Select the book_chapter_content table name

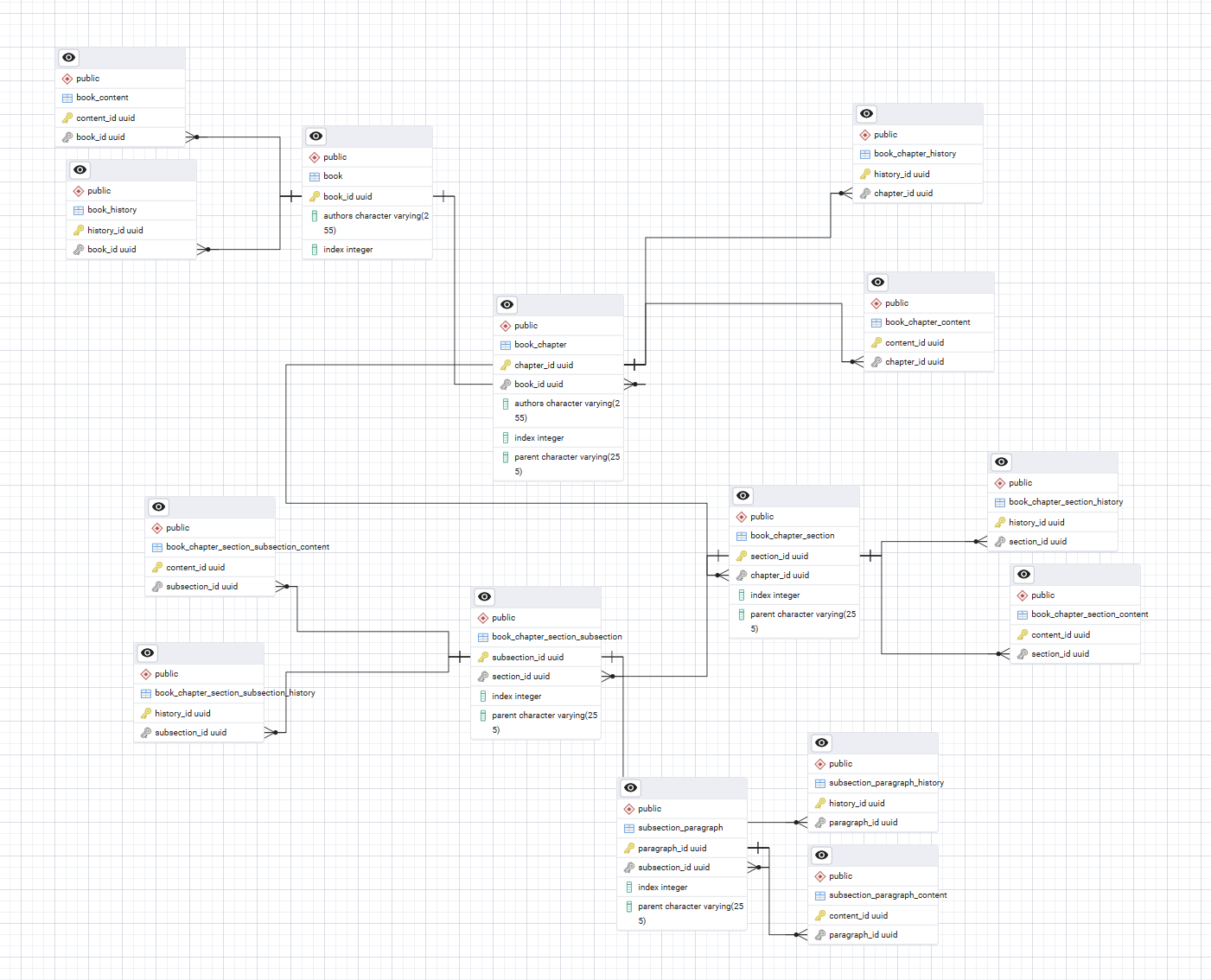click(927, 322)
